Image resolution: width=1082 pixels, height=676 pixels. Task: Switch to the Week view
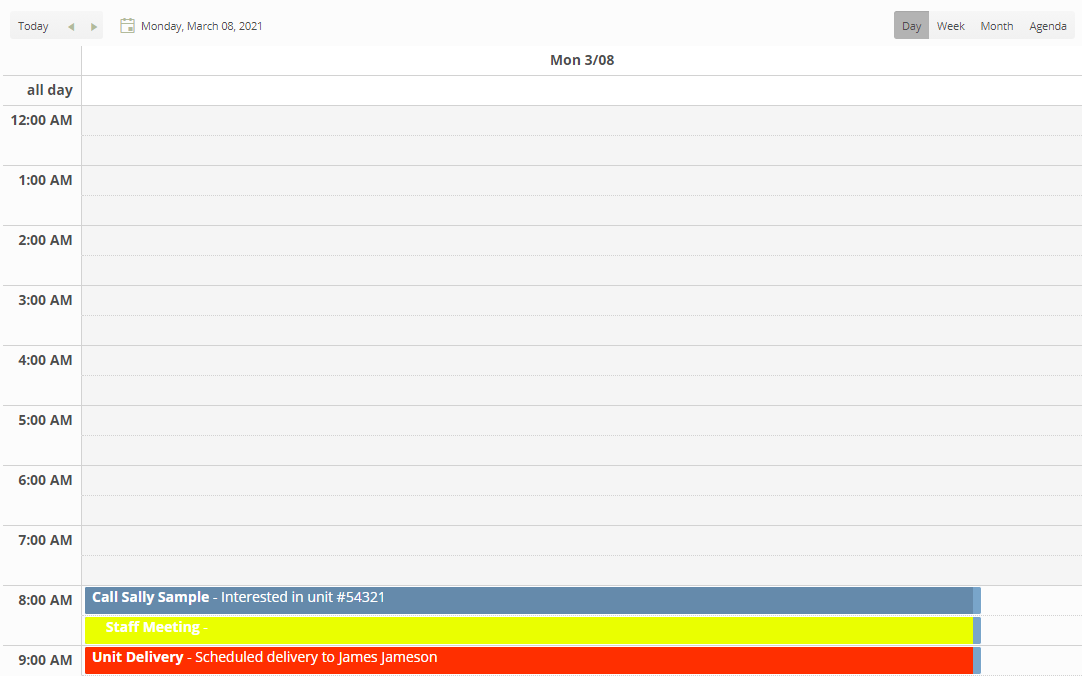[x=950, y=26]
